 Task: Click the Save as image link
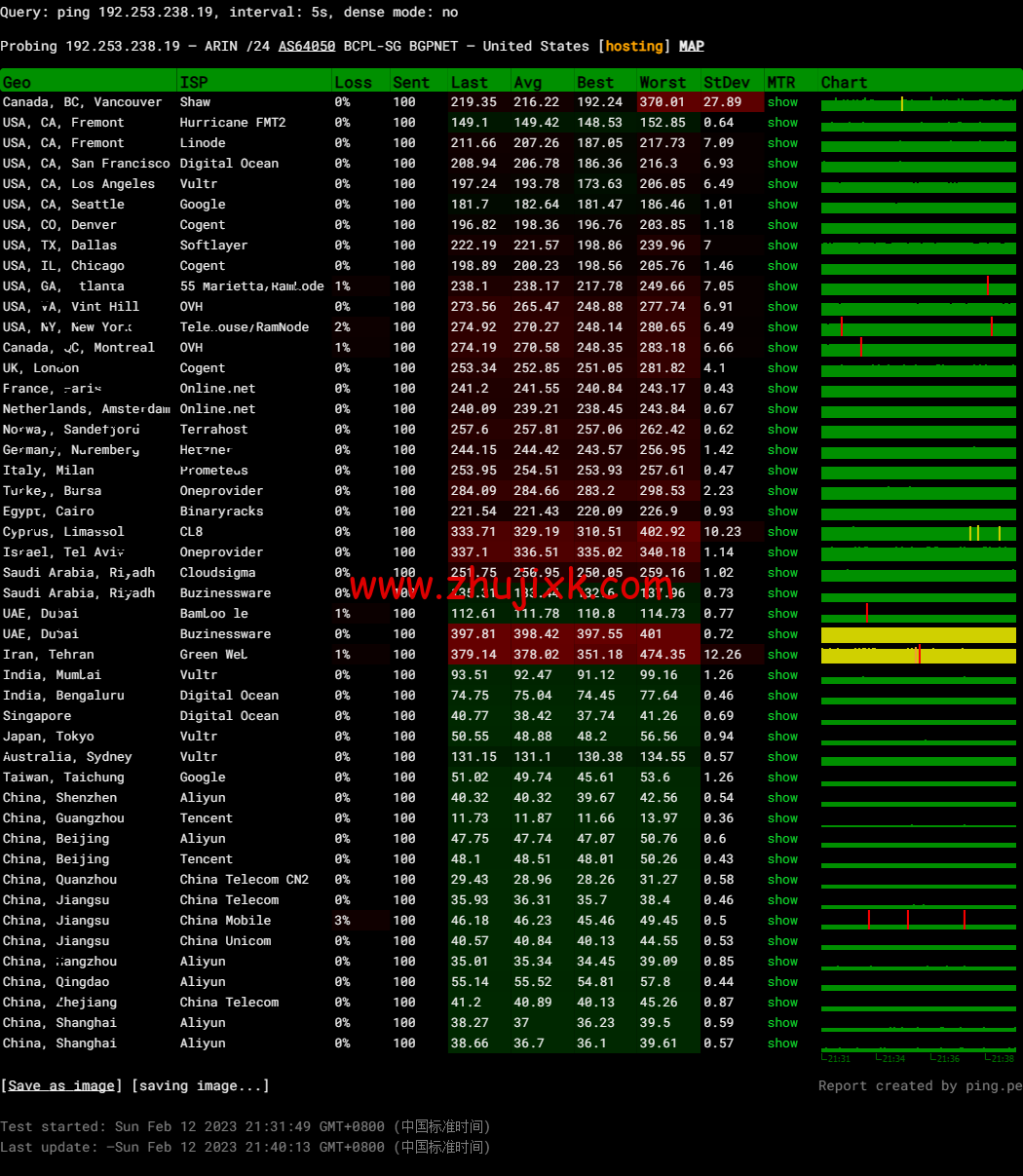[61, 1085]
